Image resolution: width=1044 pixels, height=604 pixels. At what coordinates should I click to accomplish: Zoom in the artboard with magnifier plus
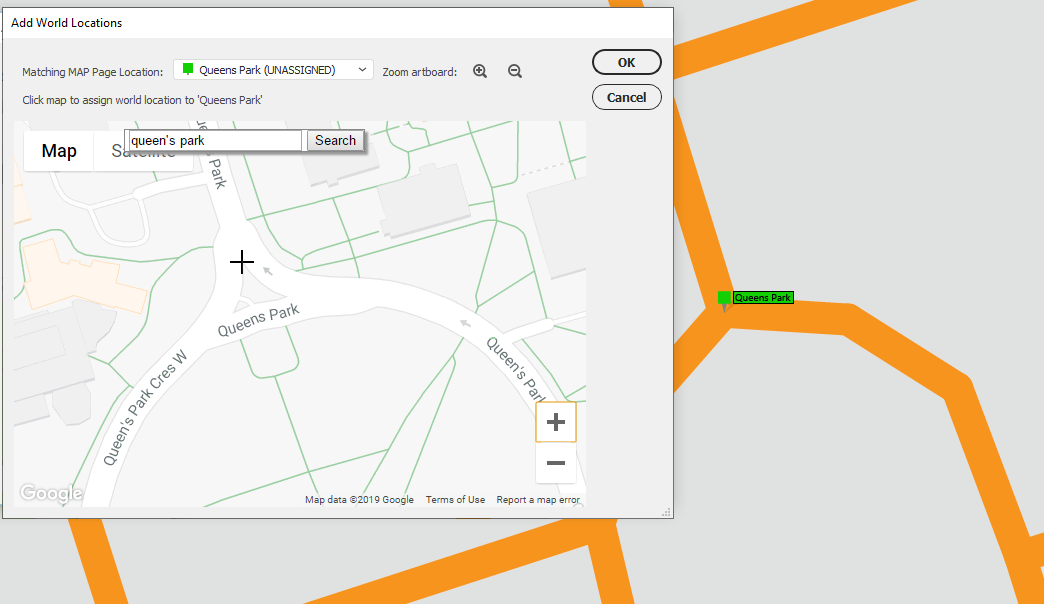480,71
